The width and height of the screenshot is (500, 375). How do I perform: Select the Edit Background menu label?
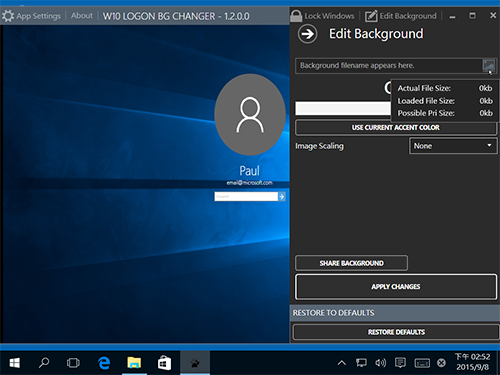[x=408, y=16]
